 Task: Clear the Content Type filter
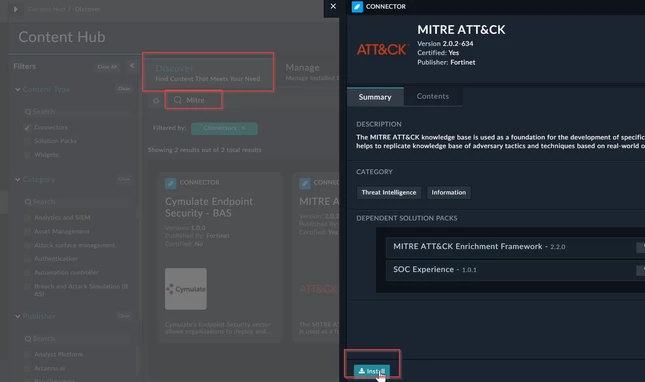tap(124, 89)
